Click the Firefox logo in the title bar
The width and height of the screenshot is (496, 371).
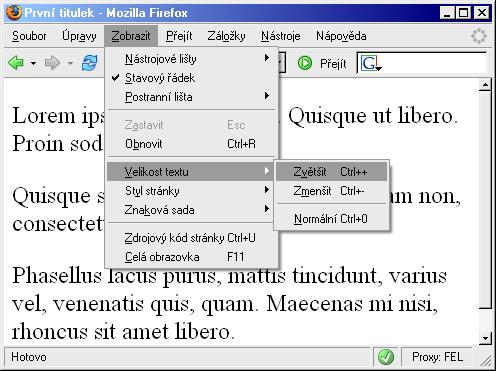point(14,13)
